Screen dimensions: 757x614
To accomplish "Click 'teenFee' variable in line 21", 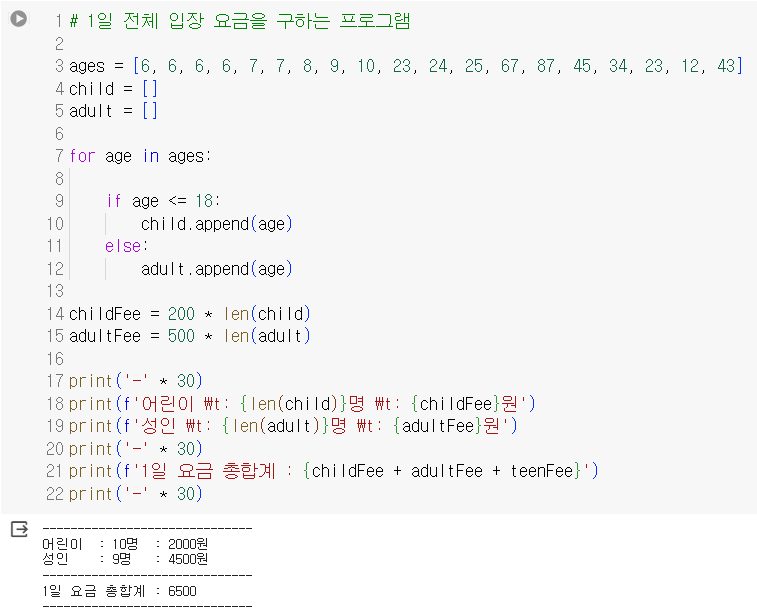I will pos(542,471).
